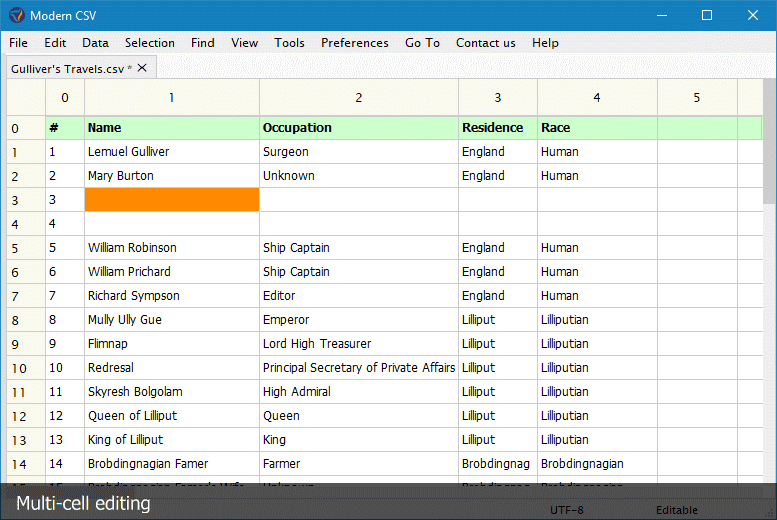Screen dimensions: 777x520
Task: Click the UTF-8 encoding in status bar
Action: [567, 510]
